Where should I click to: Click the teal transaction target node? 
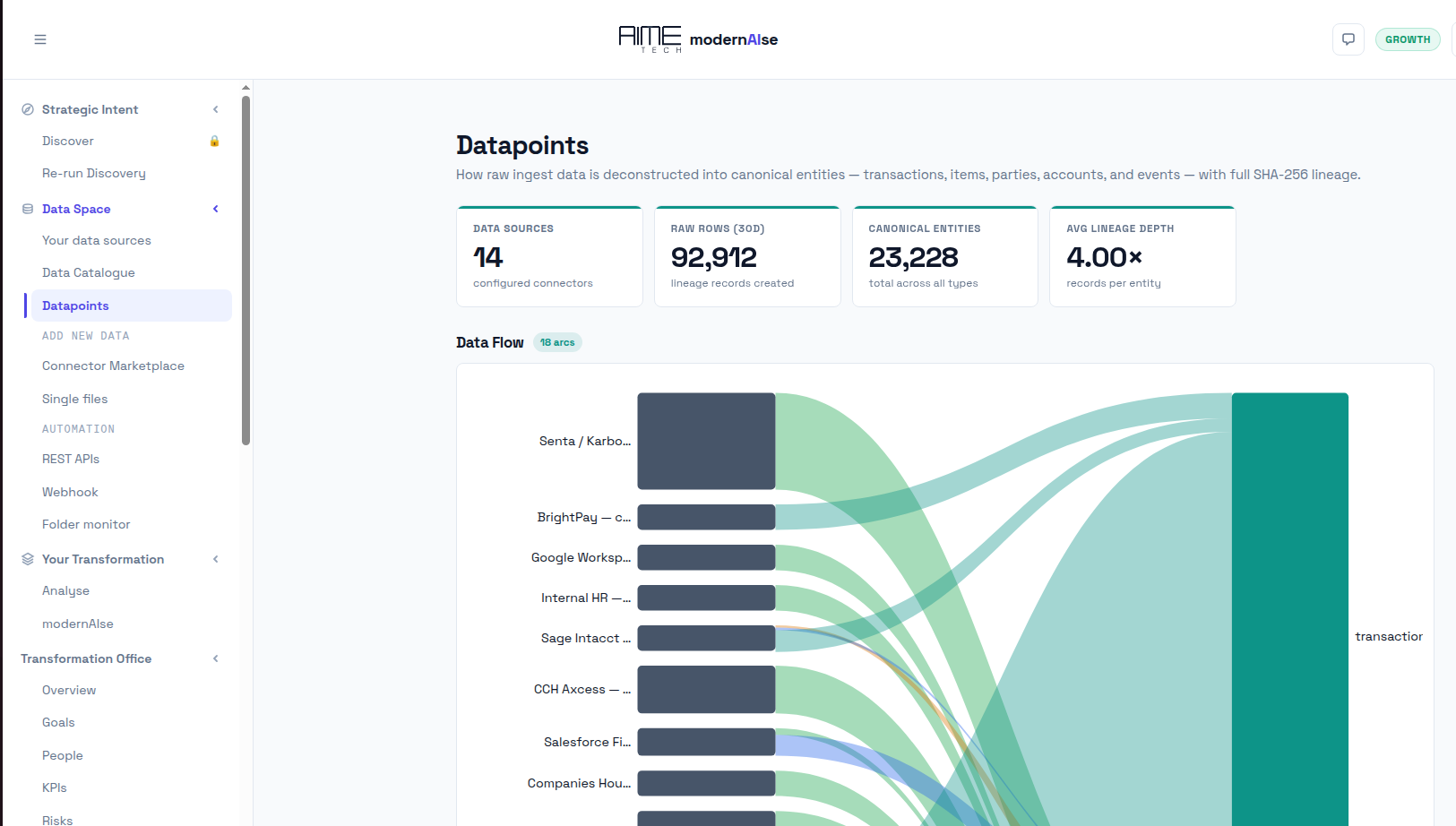point(1290,609)
